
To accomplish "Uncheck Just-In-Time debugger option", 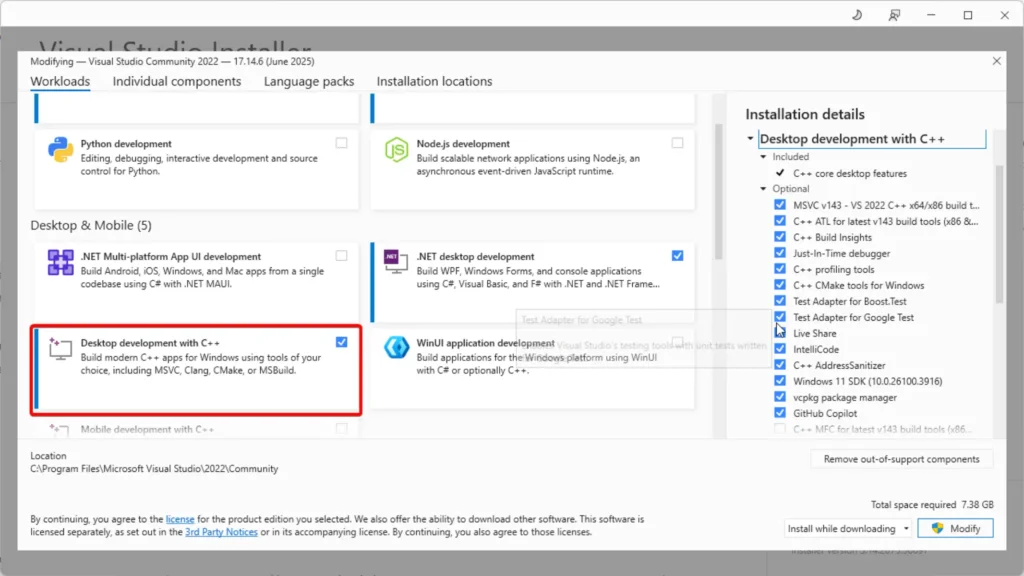I will tap(780, 253).
